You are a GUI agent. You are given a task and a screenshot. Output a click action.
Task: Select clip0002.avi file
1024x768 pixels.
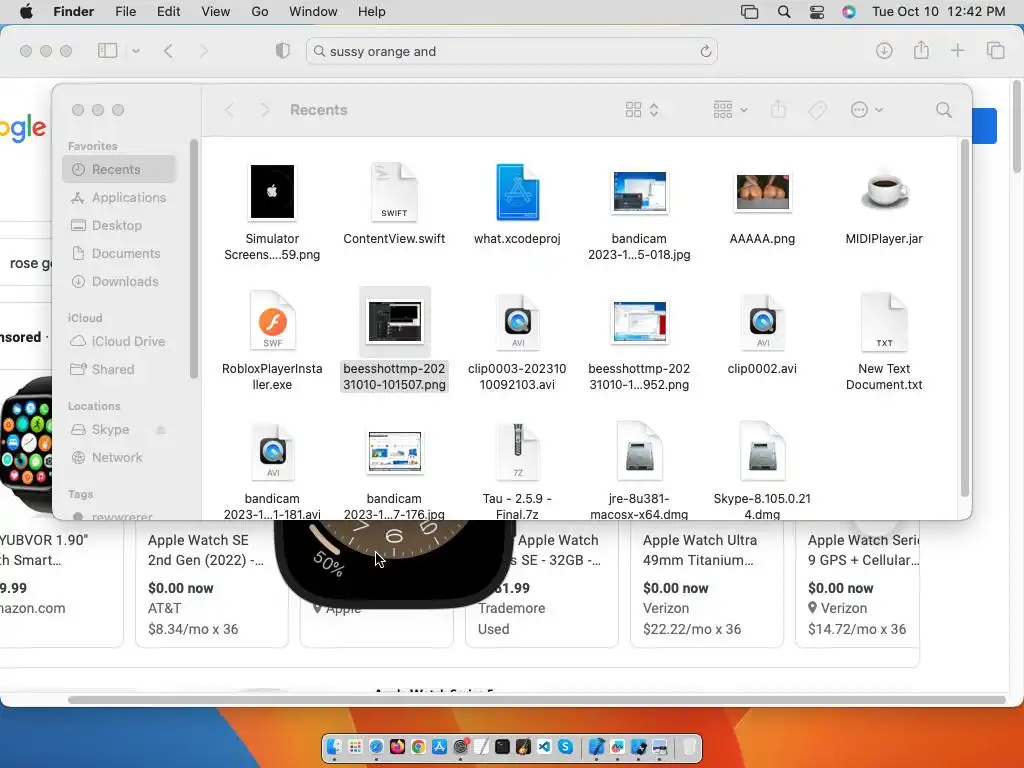tap(762, 334)
